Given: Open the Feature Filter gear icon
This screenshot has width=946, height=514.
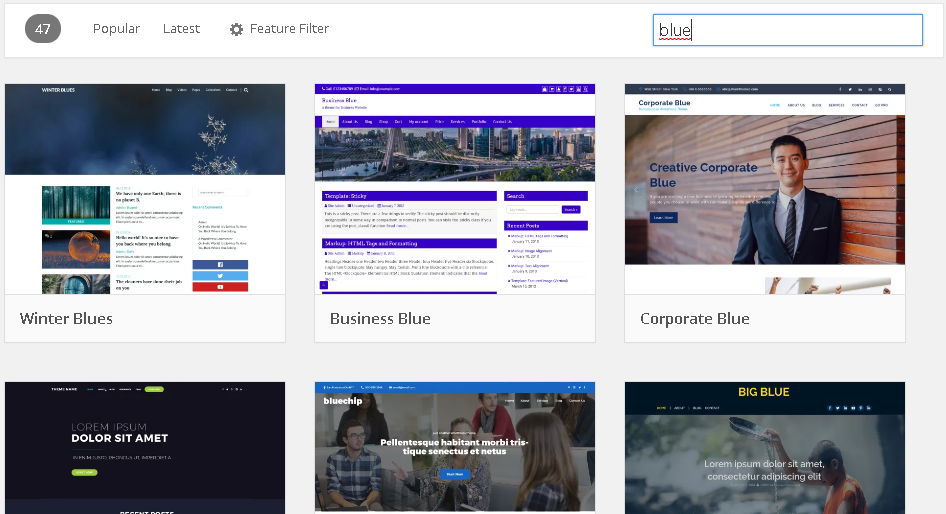Looking at the screenshot, I should [236, 29].
